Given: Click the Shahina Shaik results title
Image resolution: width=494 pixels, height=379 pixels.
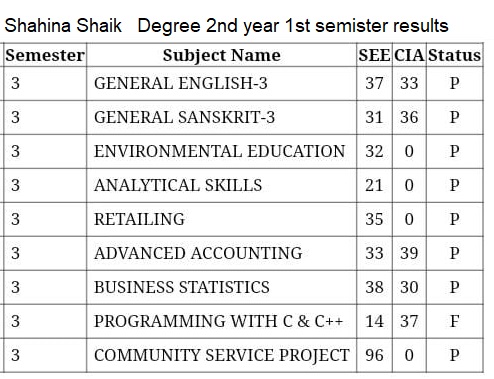Looking at the screenshot, I should tap(226, 26).
